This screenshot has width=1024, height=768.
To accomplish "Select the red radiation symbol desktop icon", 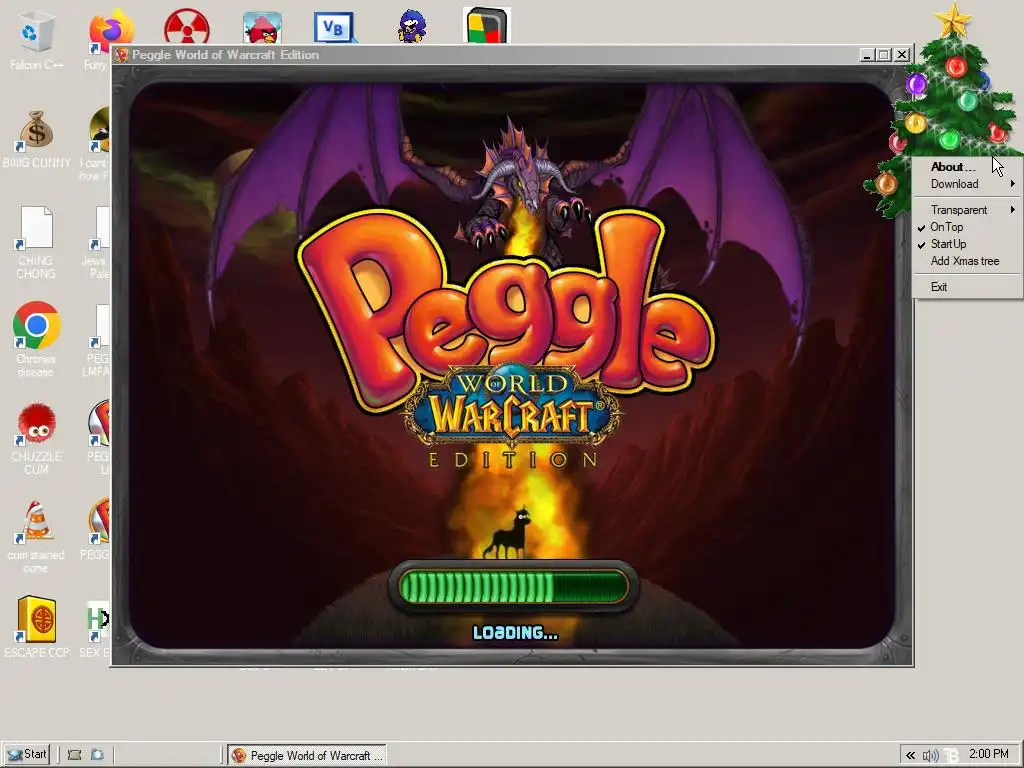I will coord(187,27).
